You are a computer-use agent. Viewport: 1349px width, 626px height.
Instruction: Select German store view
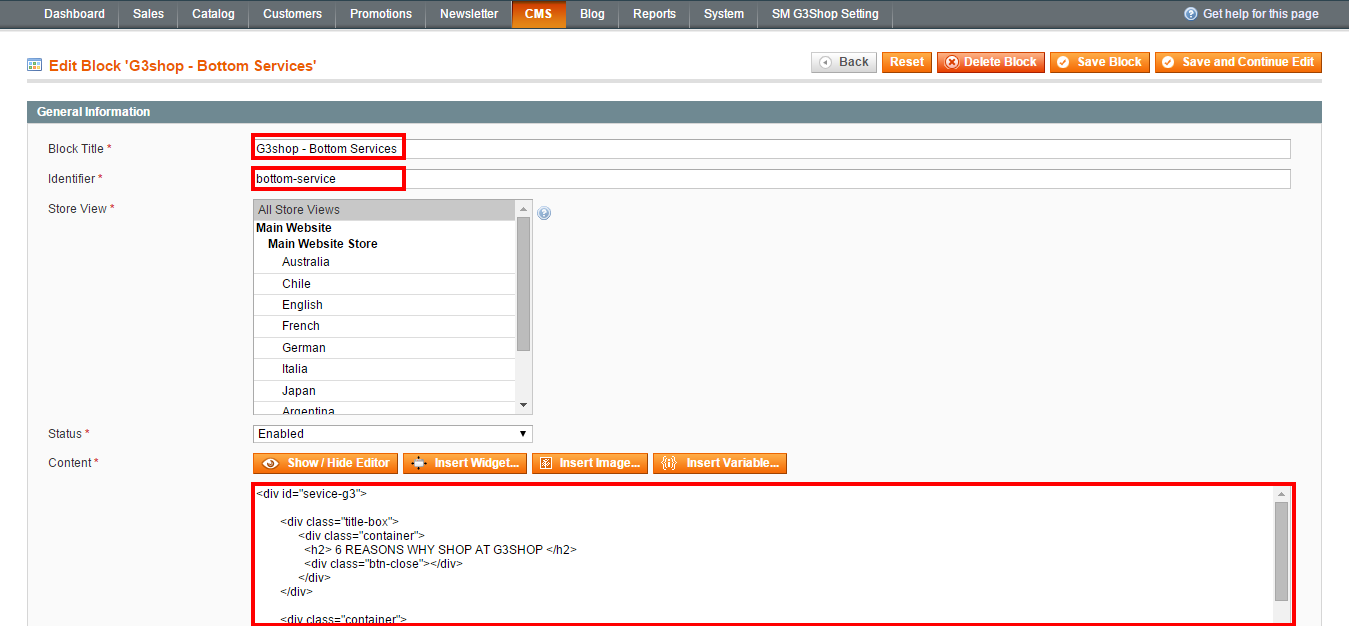tap(384, 348)
